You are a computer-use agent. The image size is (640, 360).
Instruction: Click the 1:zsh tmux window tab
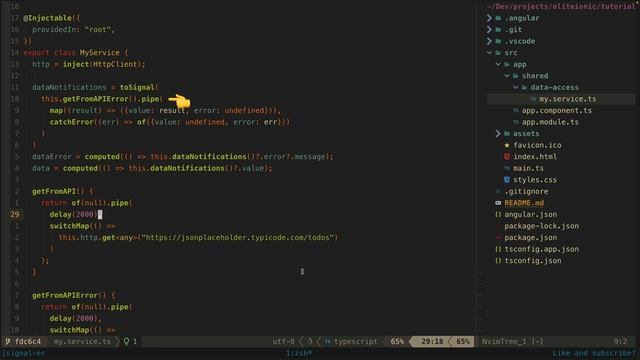[299, 353]
